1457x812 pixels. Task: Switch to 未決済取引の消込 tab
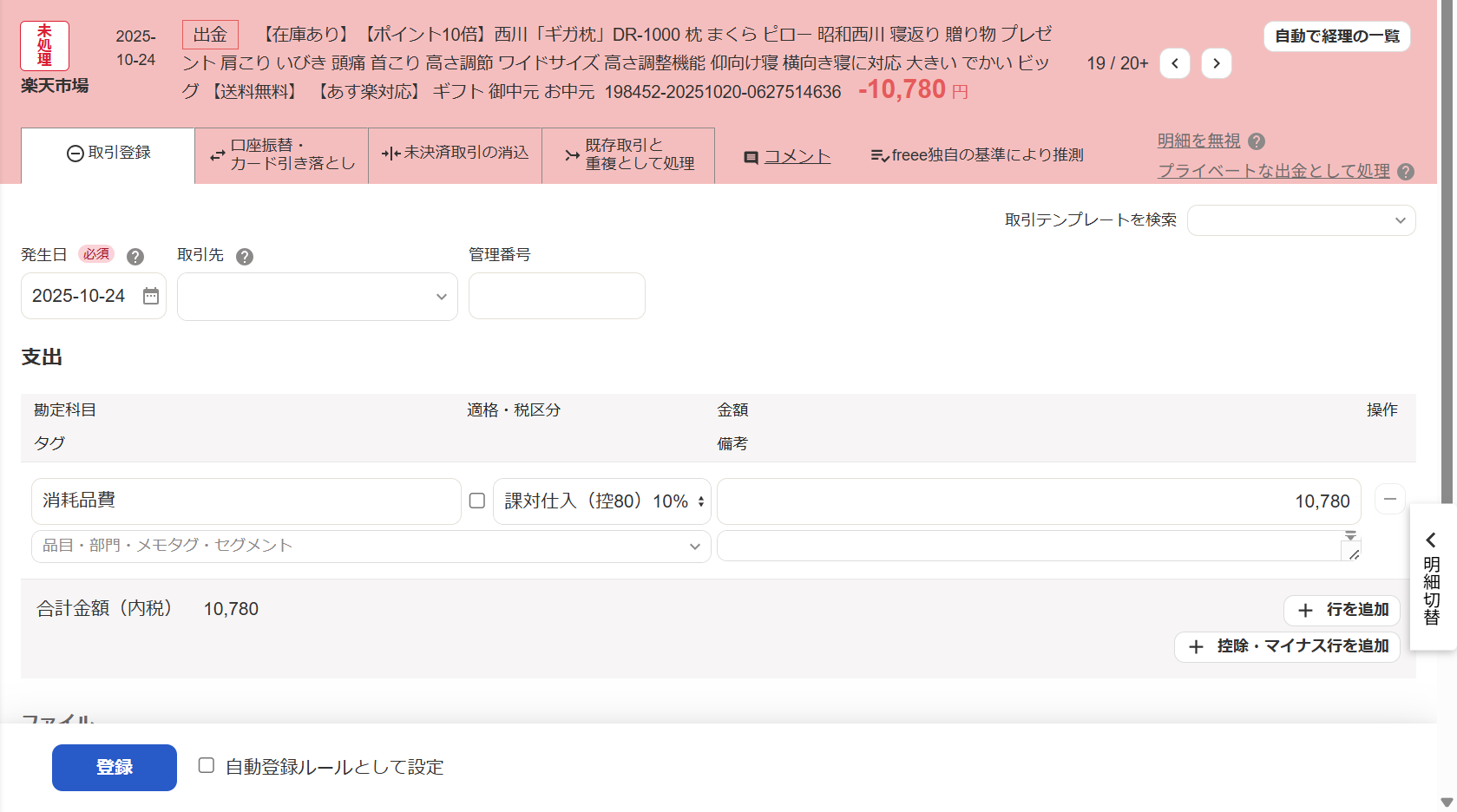coord(456,155)
